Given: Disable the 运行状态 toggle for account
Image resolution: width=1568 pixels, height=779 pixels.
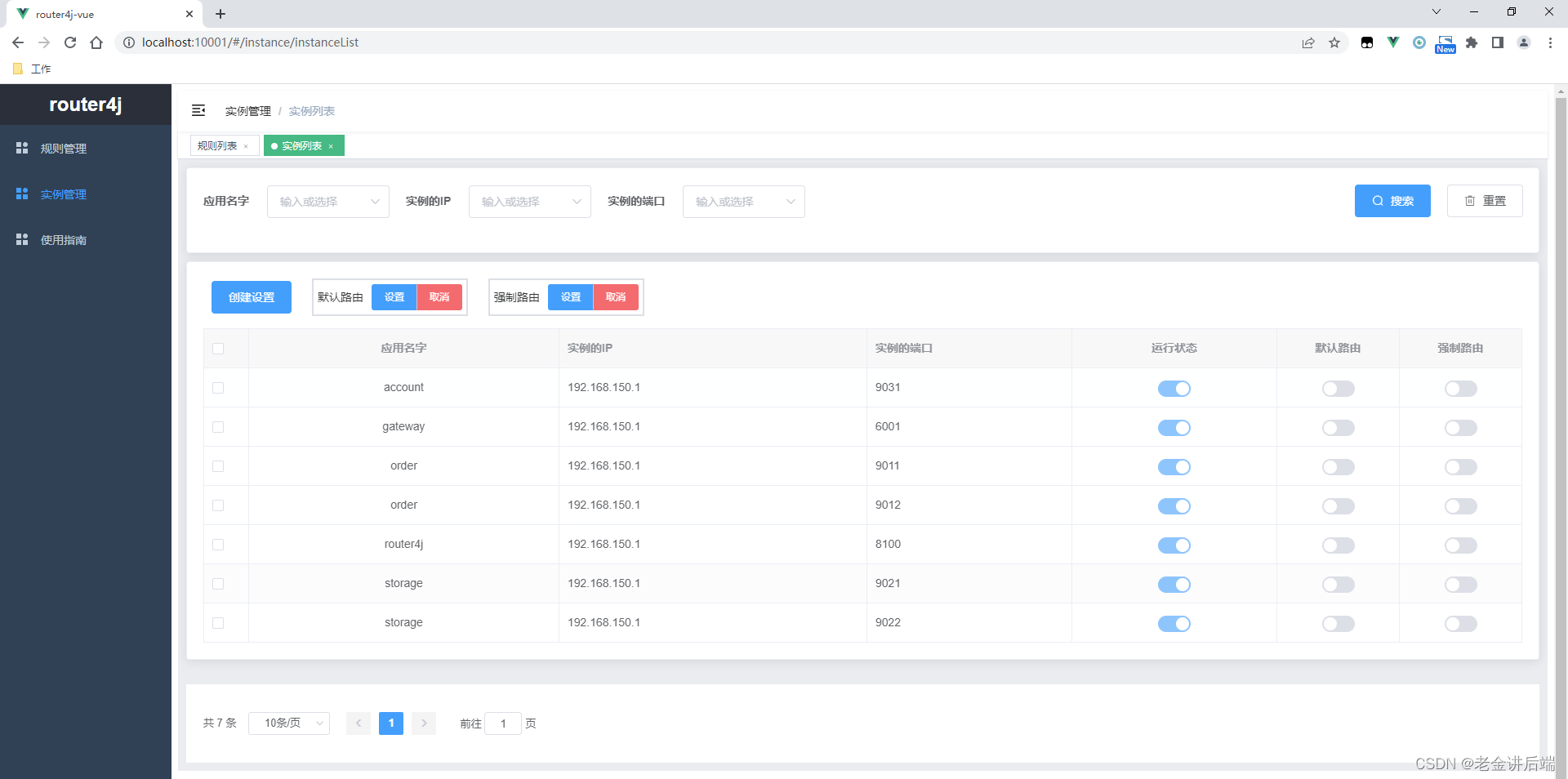Looking at the screenshot, I should [1174, 389].
